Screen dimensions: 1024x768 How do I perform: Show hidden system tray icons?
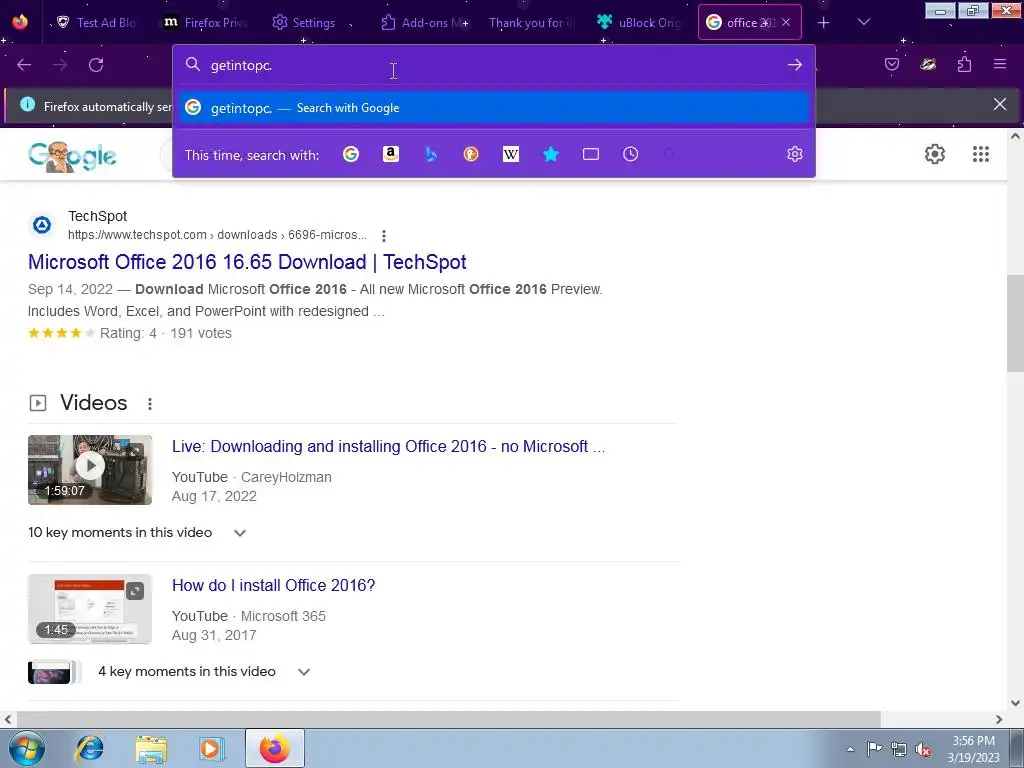click(x=850, y=749)
